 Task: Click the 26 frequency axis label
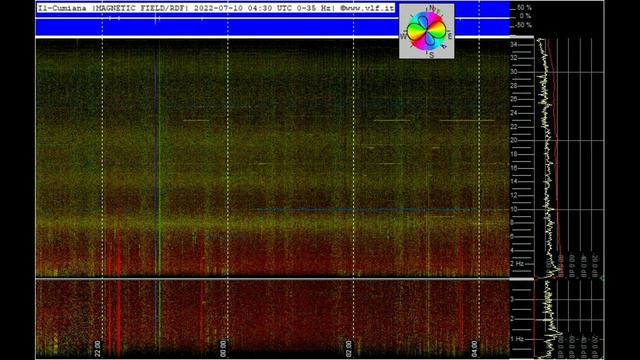[x=514, y=99]
